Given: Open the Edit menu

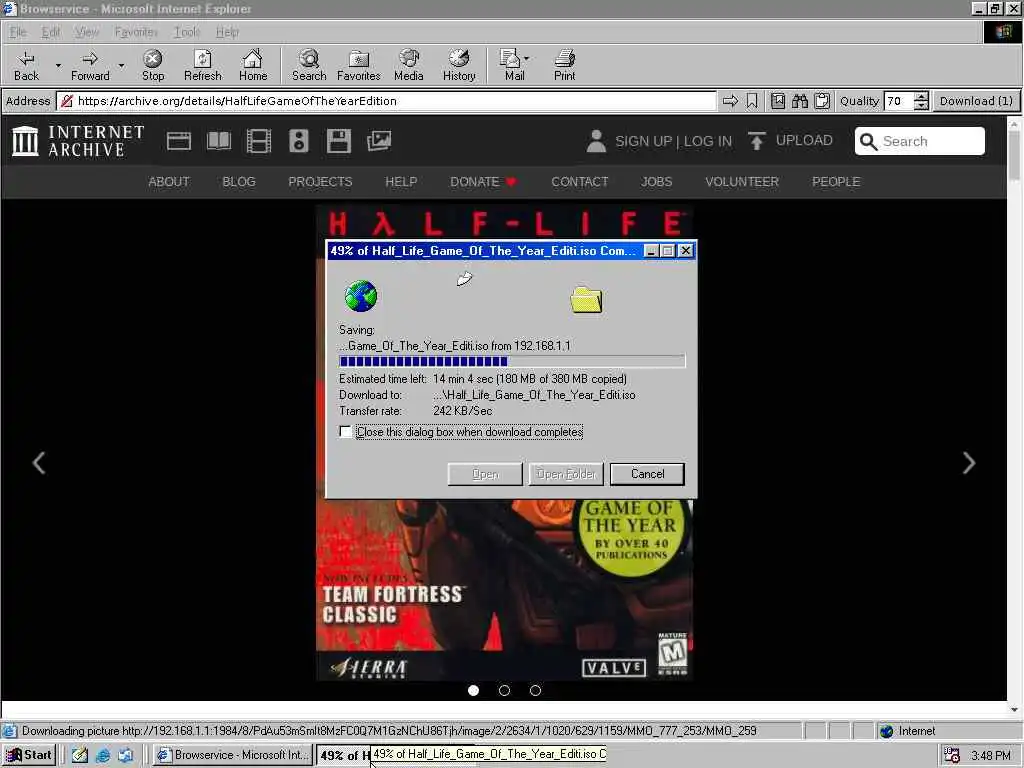Looking at the screenshot, I should [50, 32].
